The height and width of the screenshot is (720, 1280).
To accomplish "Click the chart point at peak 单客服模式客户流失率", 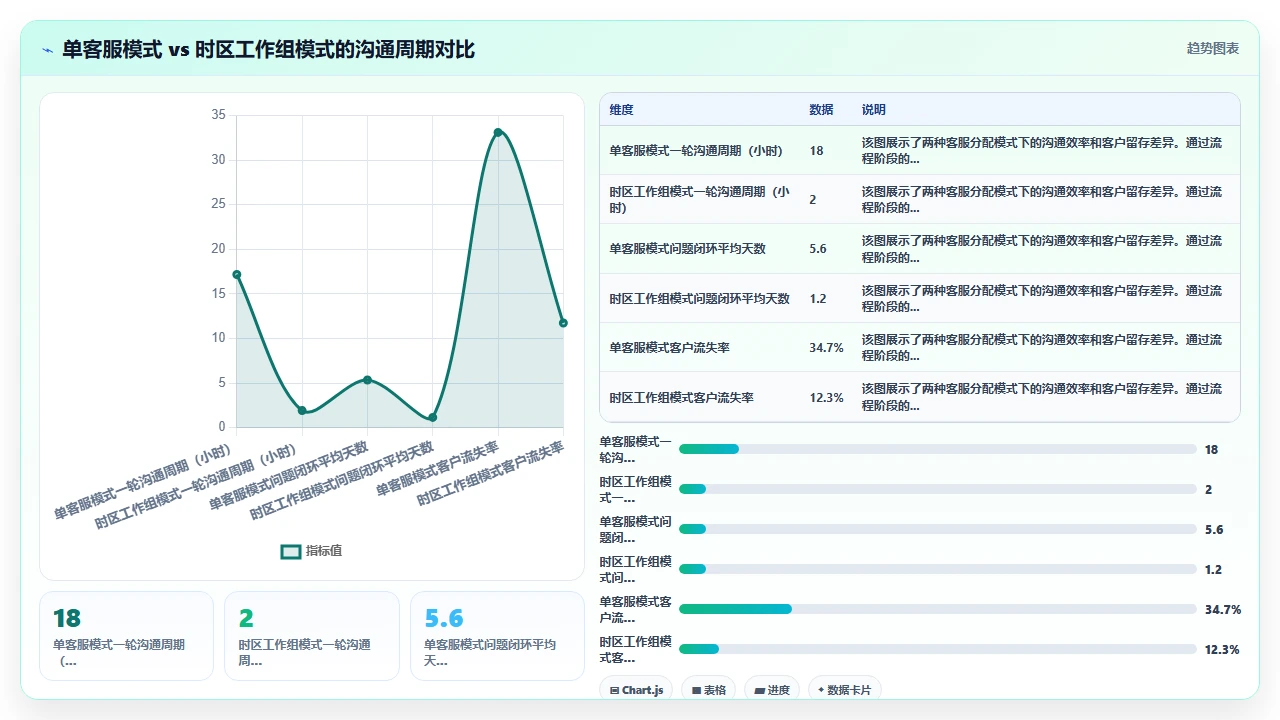I will [498, 132].
